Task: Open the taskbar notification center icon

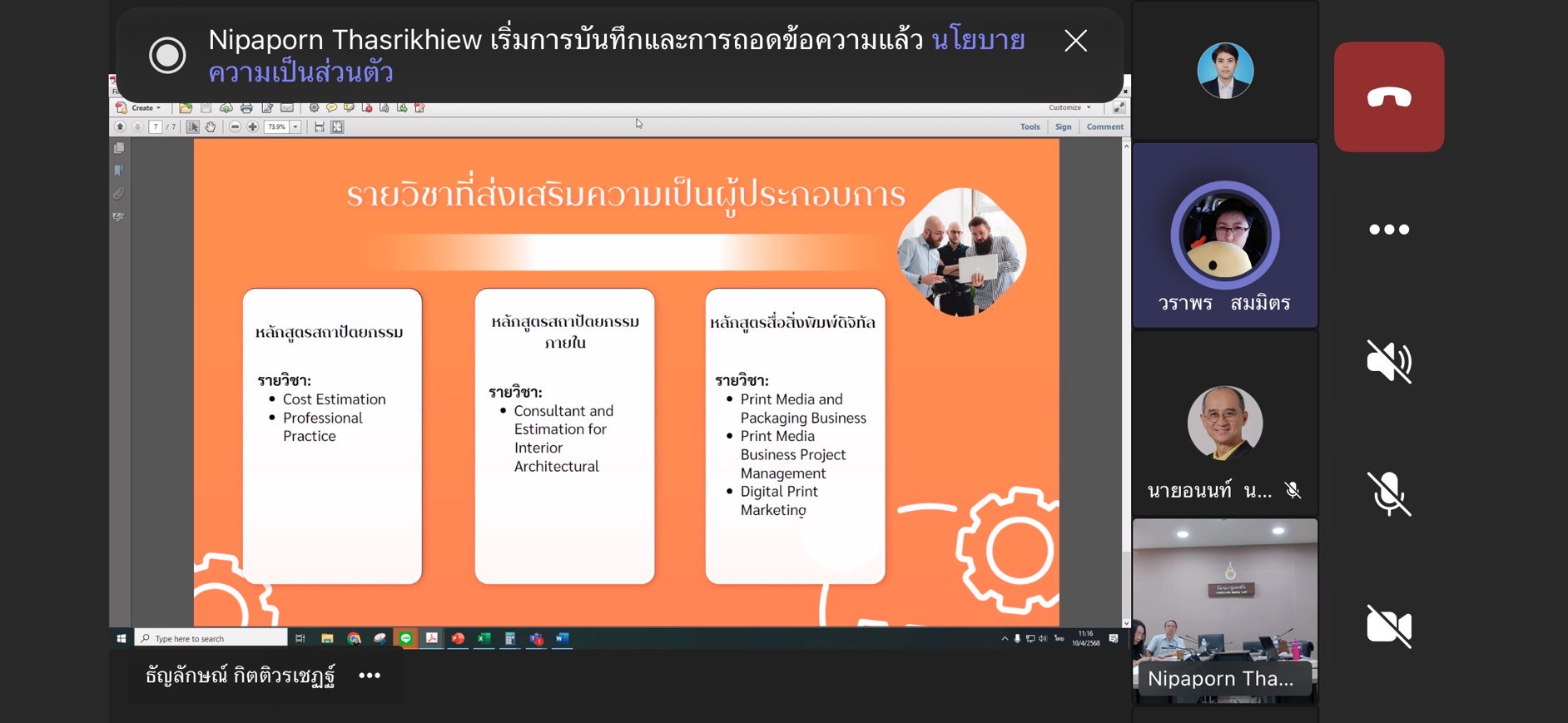Action: (1114, 638)
